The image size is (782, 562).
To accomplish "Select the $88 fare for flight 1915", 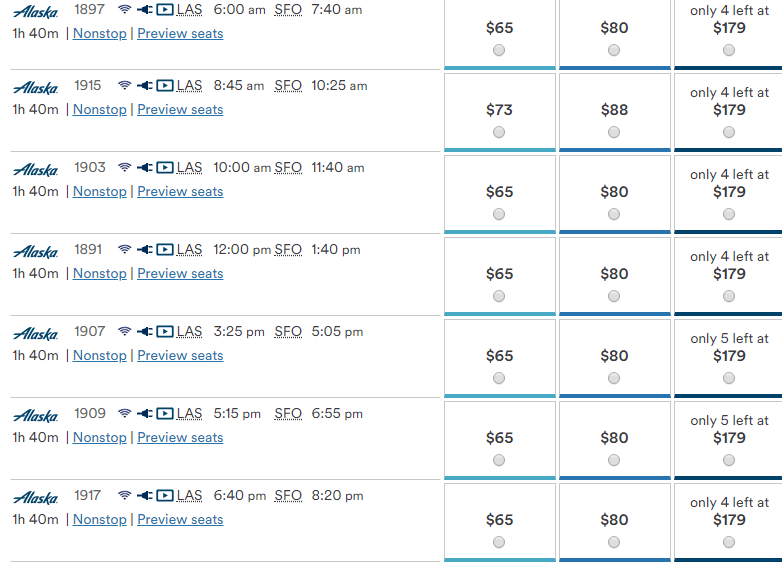I will click(614, 132).
